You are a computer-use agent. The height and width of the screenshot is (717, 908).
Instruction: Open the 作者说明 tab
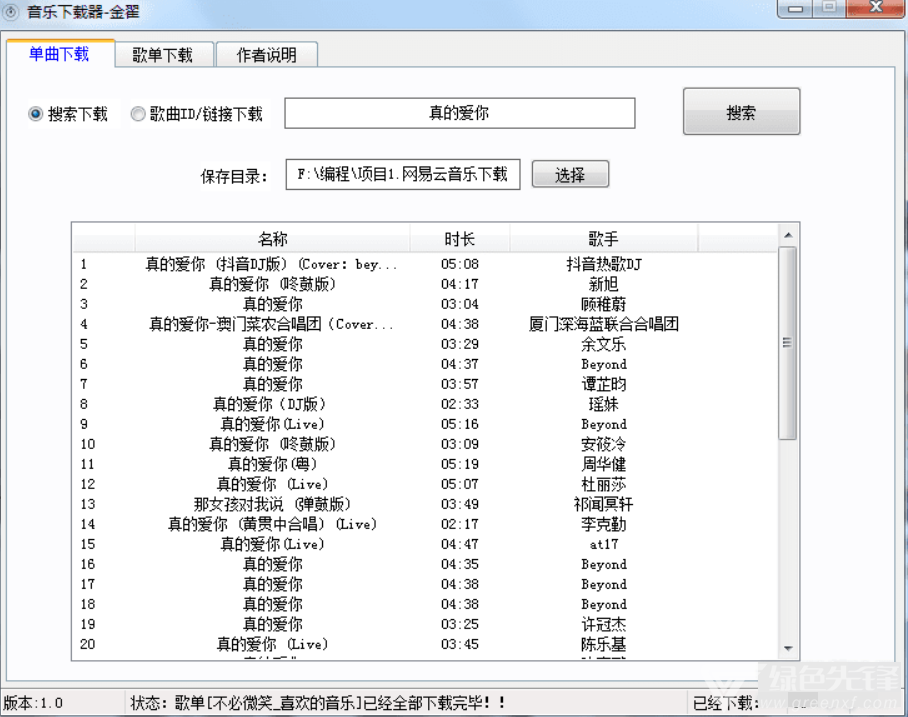coord(266,55)
